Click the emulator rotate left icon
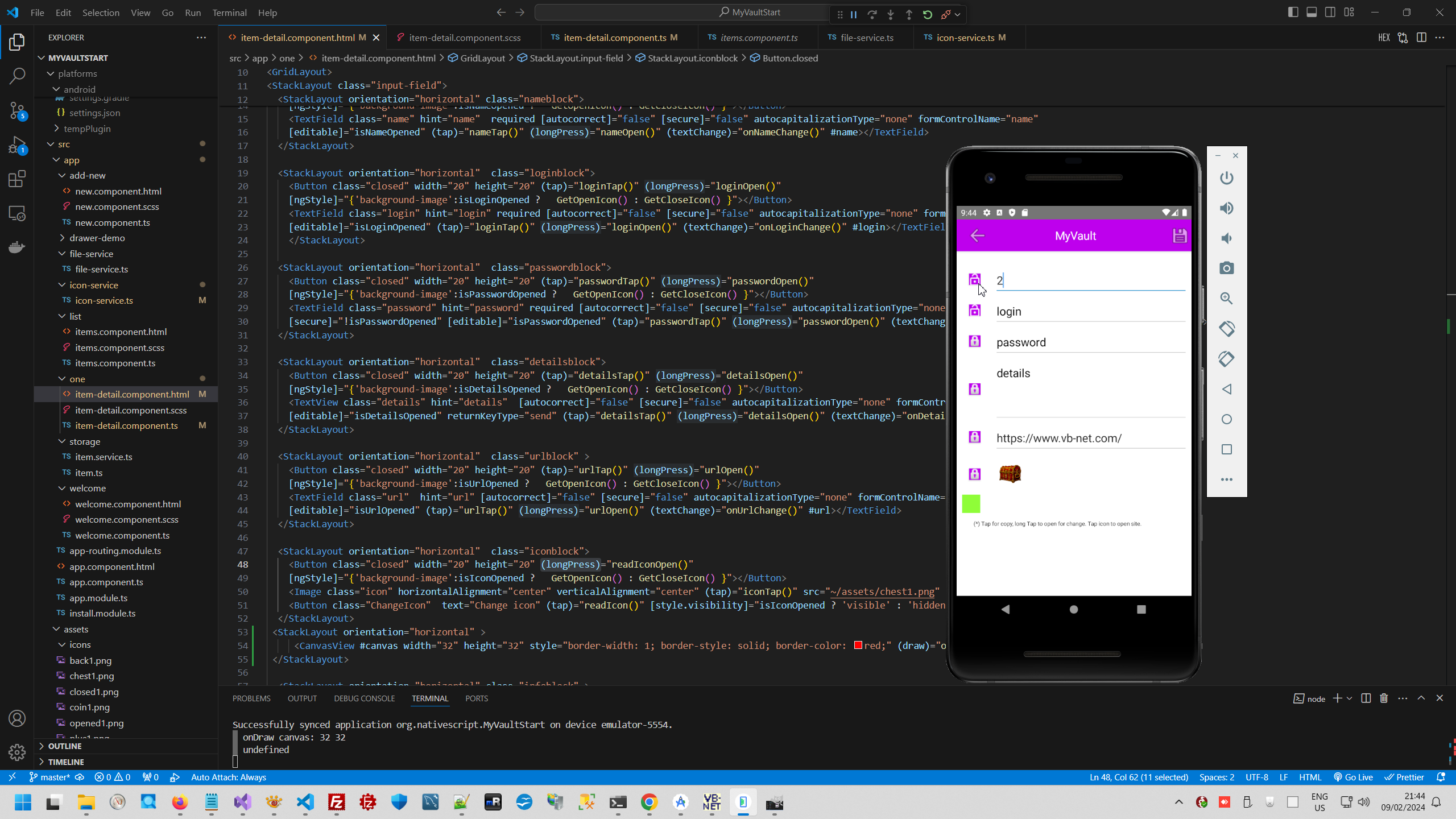The height and width of the screenshot is (819, 1456). pyautogui.click(x=1227, y=329)
